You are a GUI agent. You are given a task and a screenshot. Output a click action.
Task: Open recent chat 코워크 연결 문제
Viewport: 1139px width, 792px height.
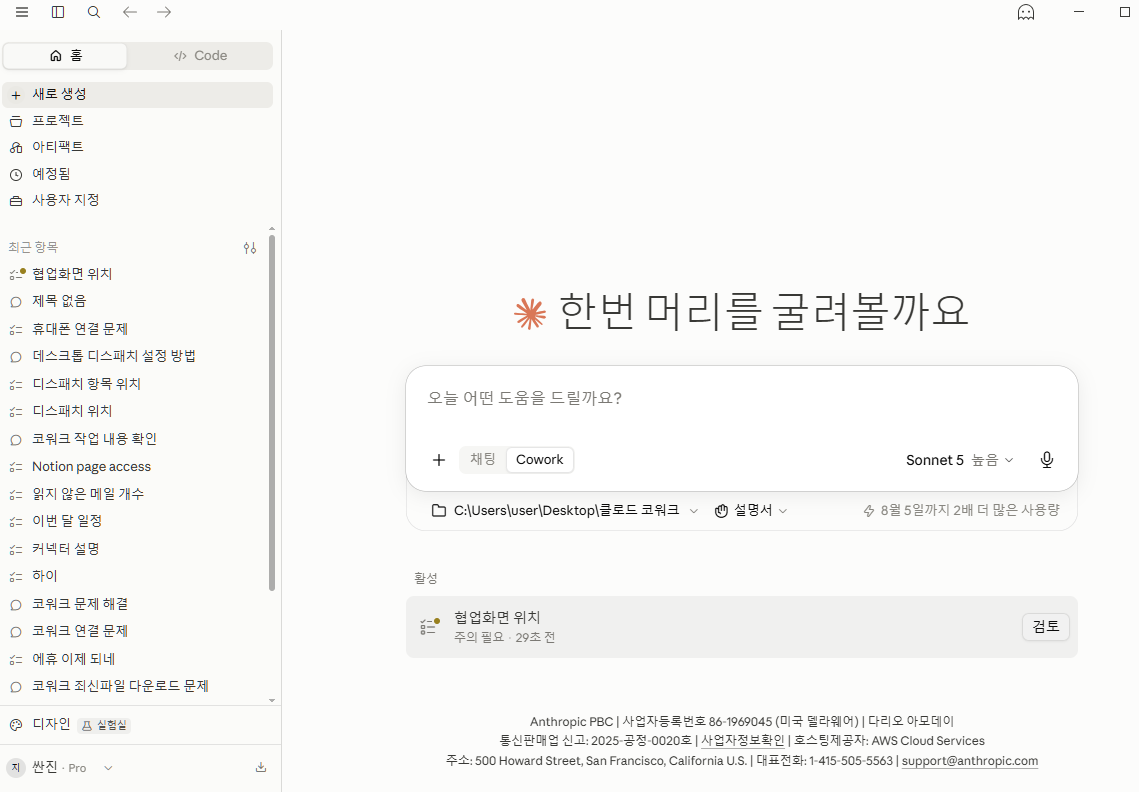point(134,631)
